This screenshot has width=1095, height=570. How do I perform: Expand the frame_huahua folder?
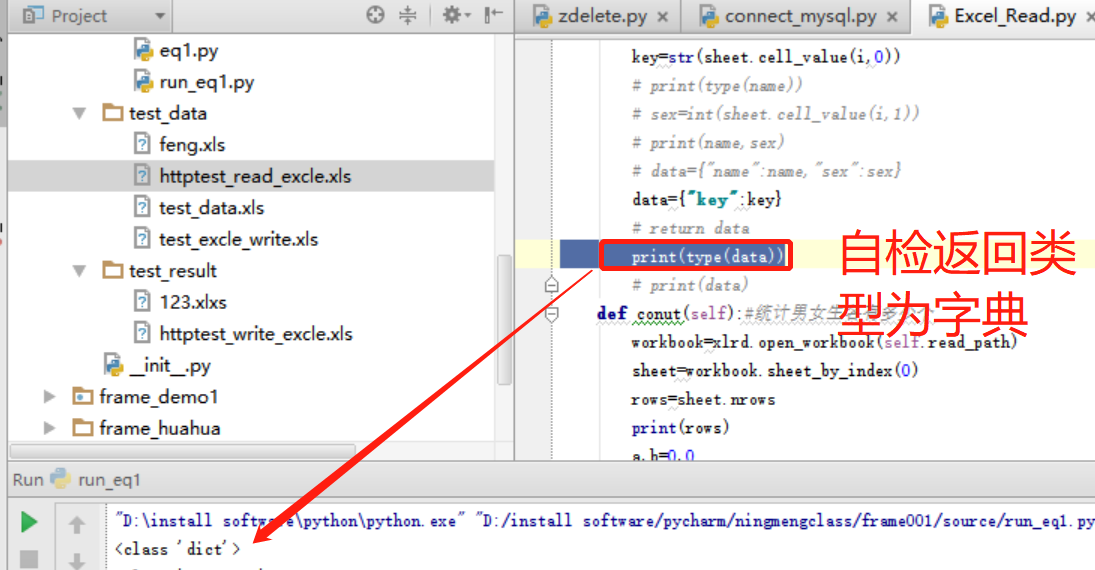[x=50, y=428]
